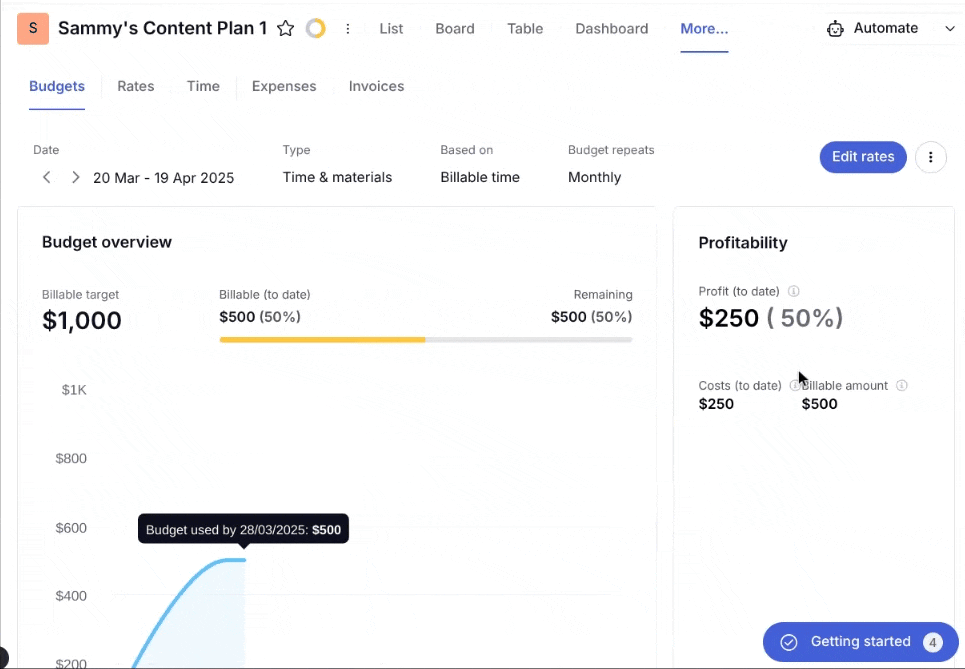Open the Getting started panel
965x669 pixels.
click(x=860, y=642)
